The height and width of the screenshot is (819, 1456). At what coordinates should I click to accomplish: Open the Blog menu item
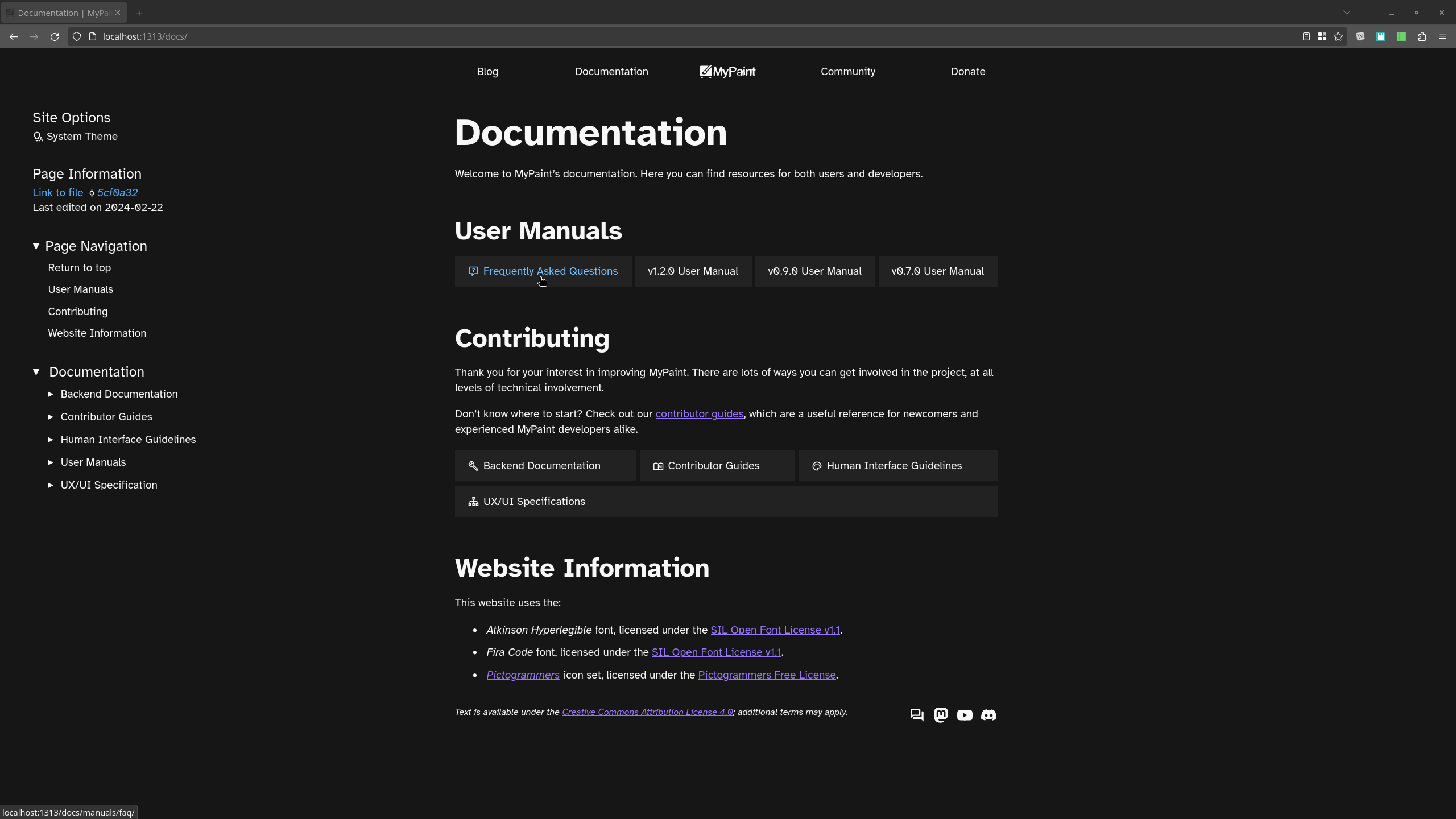487,72
